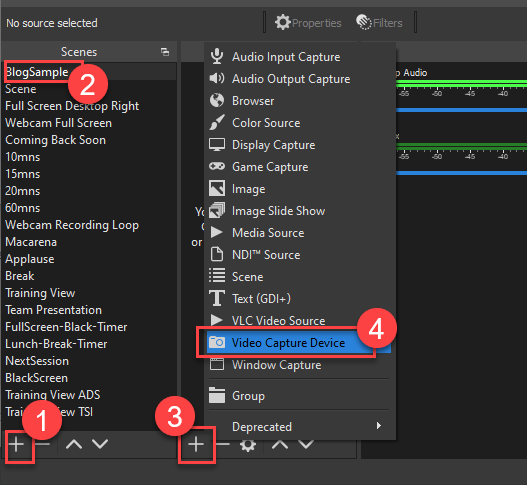Select the 10mns scene
Image resolution: width=527 pixels, height=485 pixels.
point(89,157)
